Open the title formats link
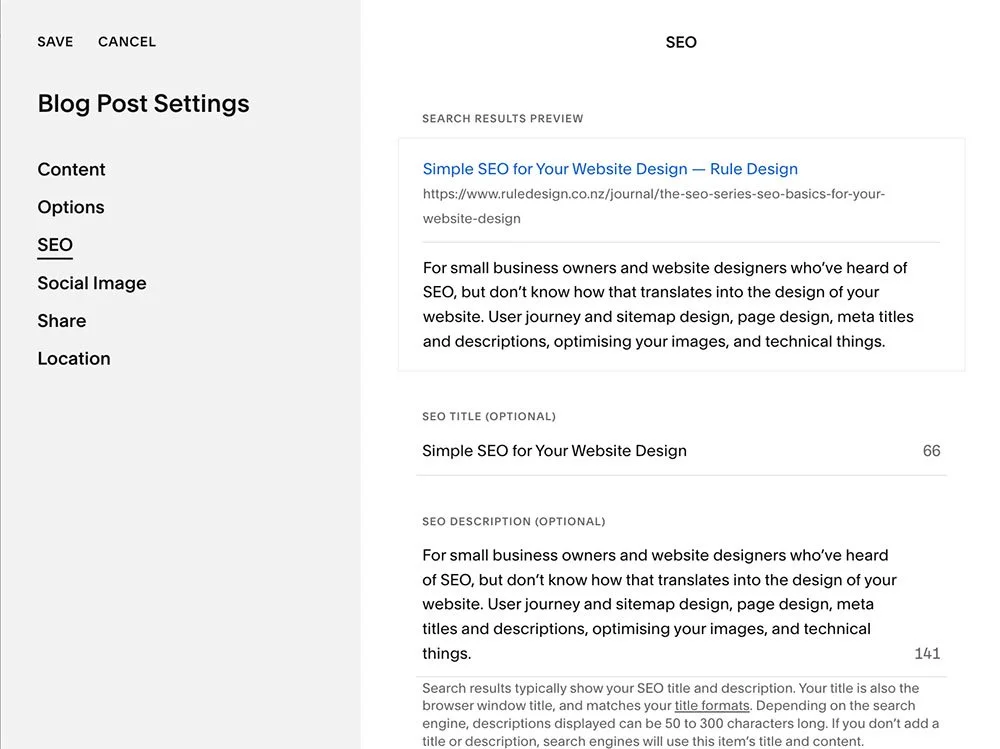The image size is (1000, 749). coord(712,706)
